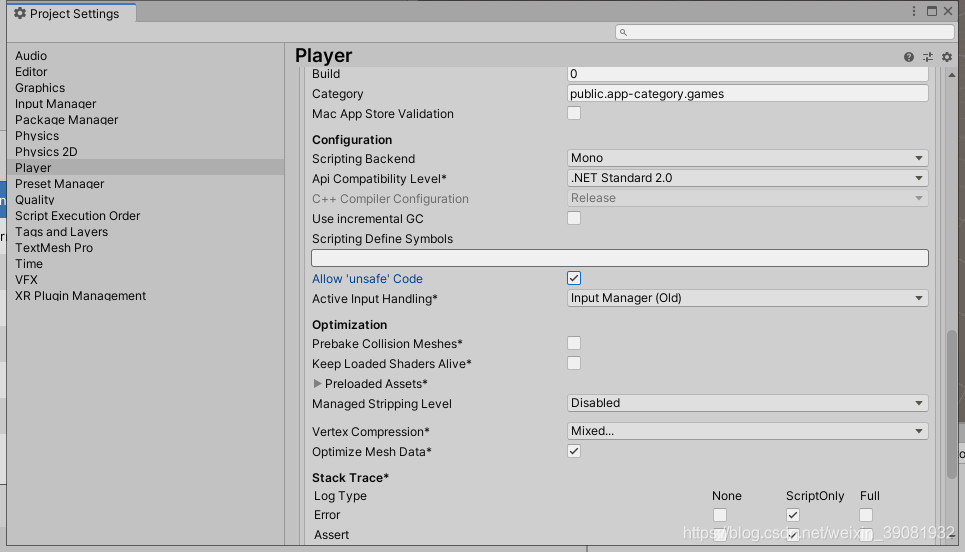This screenshot has width=965, height=552.
Task: Click the Scripting Define Symbols text field
Action: tap(620, 258)
